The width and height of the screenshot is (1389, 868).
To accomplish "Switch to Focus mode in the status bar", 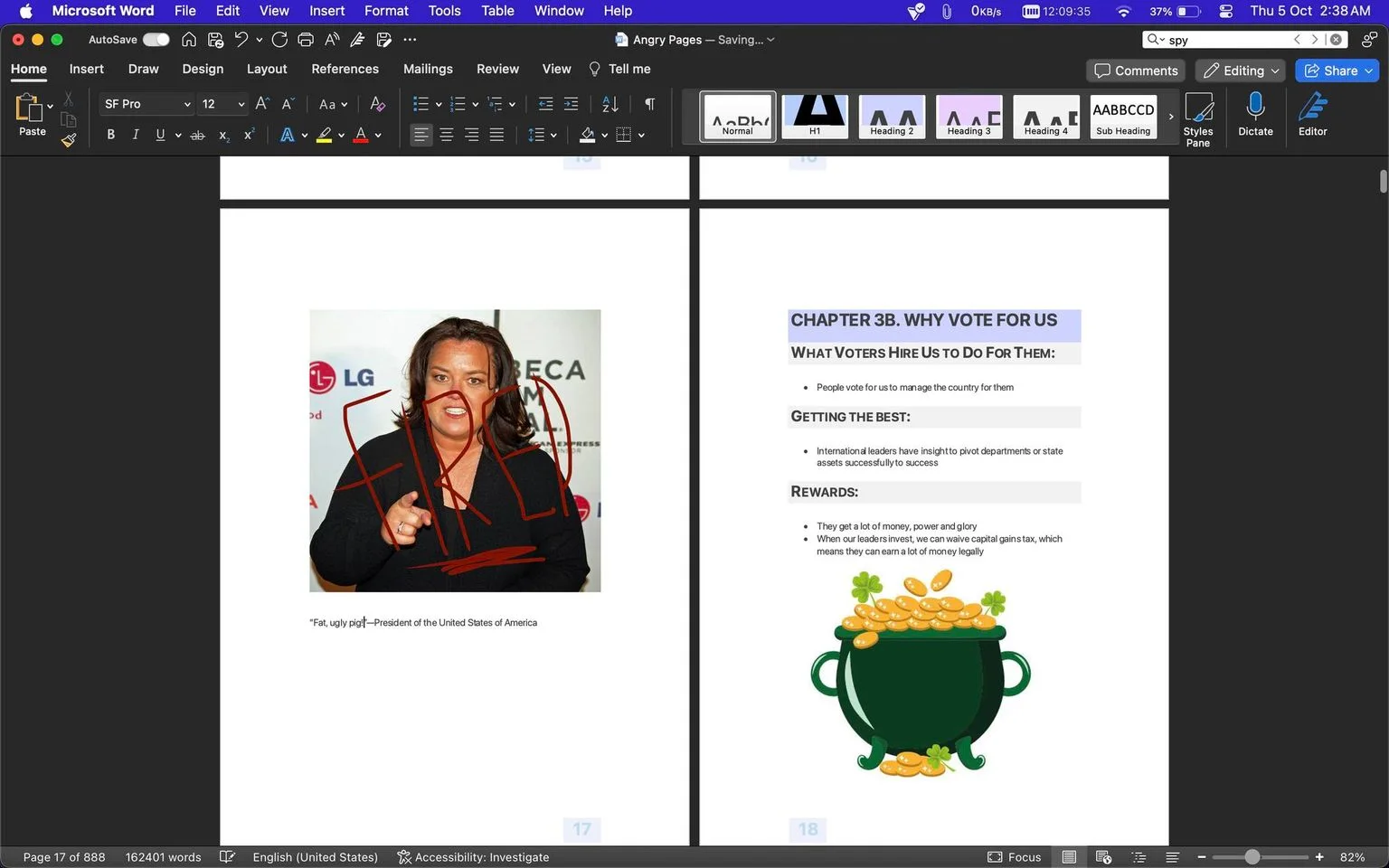I will click(1014, 857).
